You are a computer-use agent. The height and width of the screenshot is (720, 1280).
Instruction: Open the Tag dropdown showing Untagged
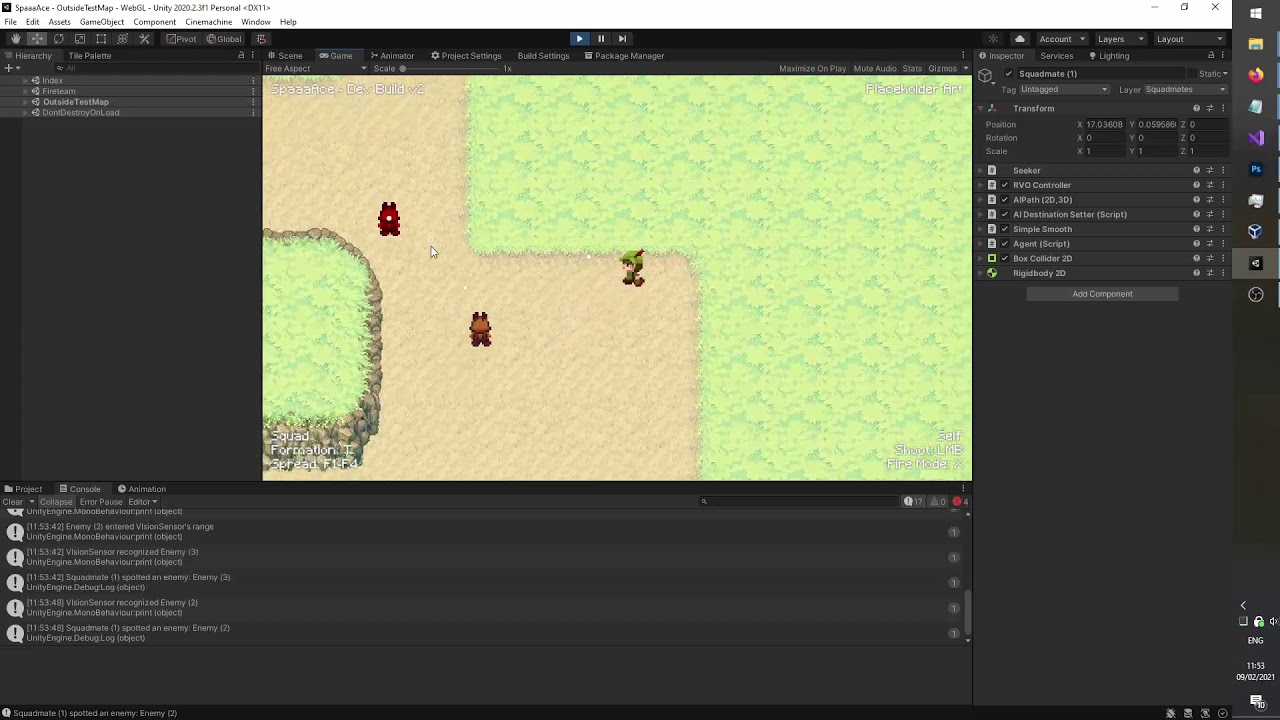pyautogui.click(x=1064, y=90)
